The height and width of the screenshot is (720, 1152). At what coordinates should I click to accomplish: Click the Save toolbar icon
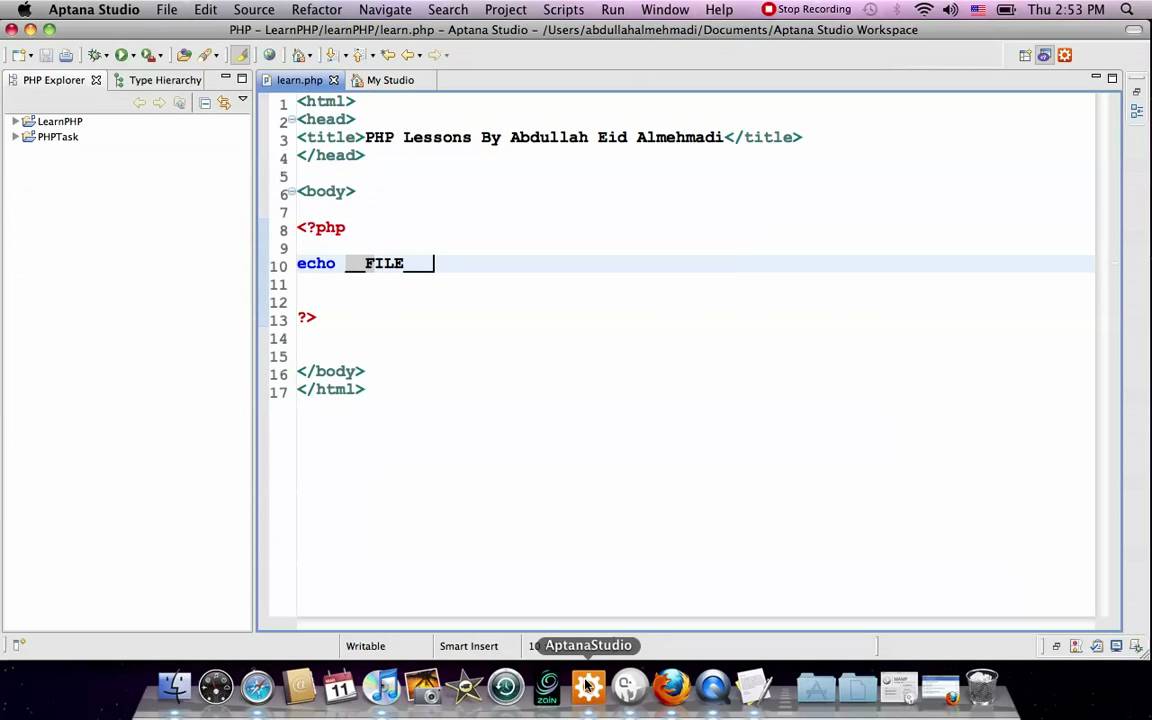[46, 55]
